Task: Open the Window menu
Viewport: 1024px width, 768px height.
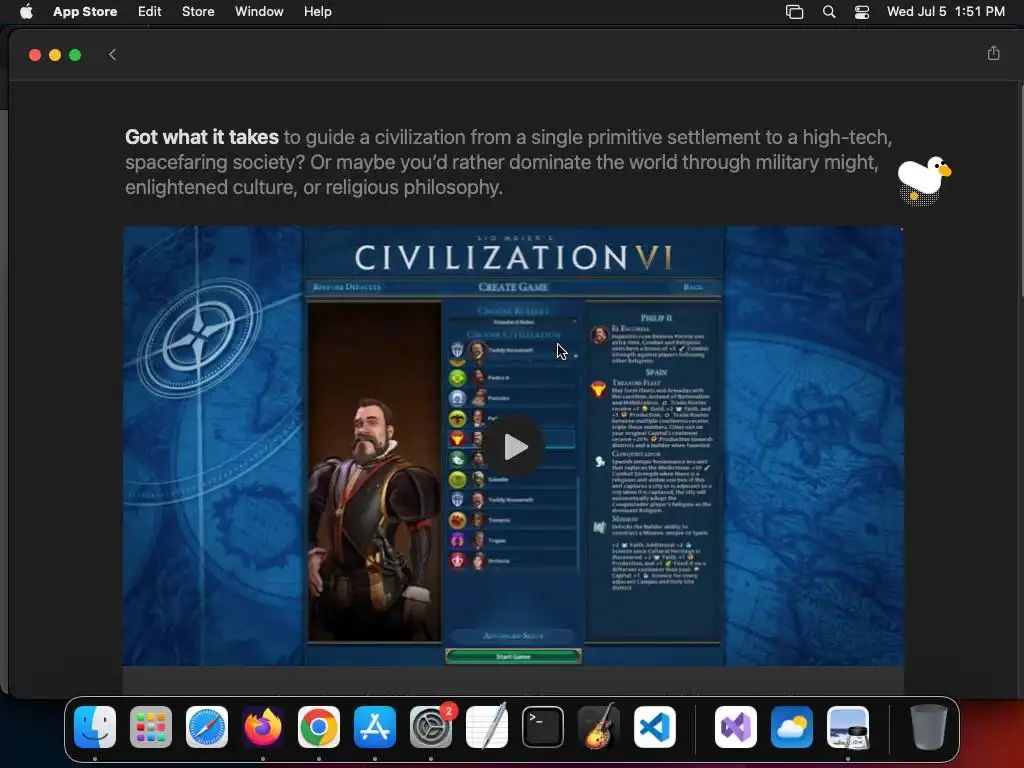Action: tap(259, 12)
